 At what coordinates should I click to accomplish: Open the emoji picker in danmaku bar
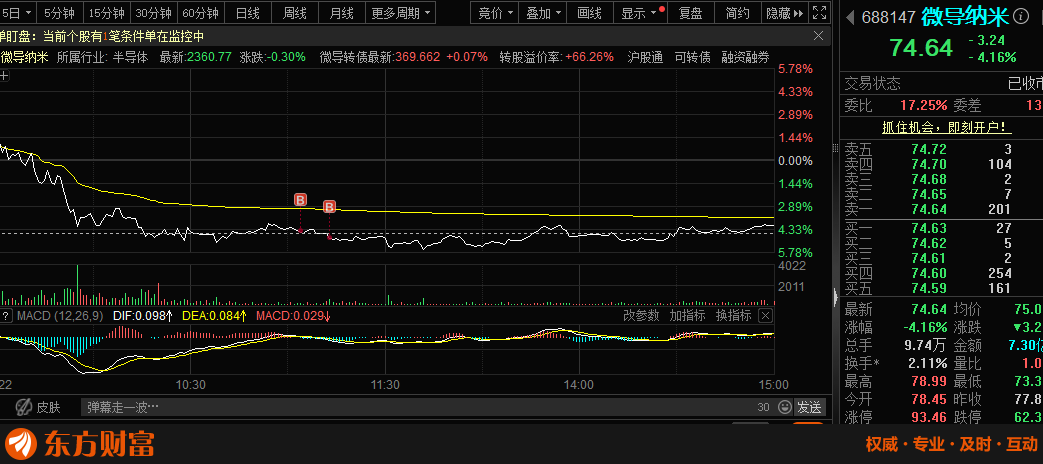point(784,406)
